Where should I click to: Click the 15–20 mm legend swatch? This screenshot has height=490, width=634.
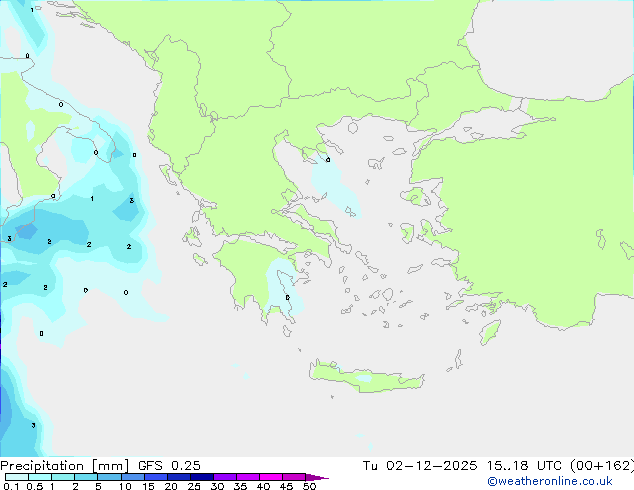pyautogui.click(x=155, y=477)
